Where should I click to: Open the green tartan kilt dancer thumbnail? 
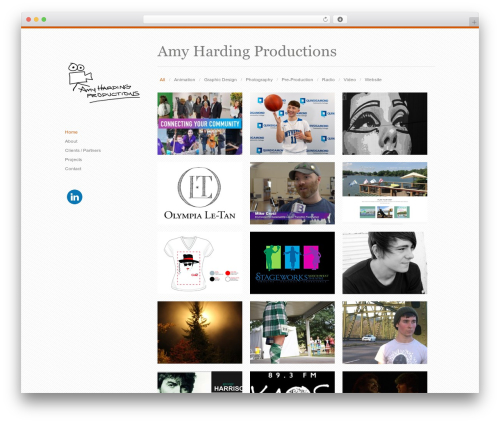292,332
